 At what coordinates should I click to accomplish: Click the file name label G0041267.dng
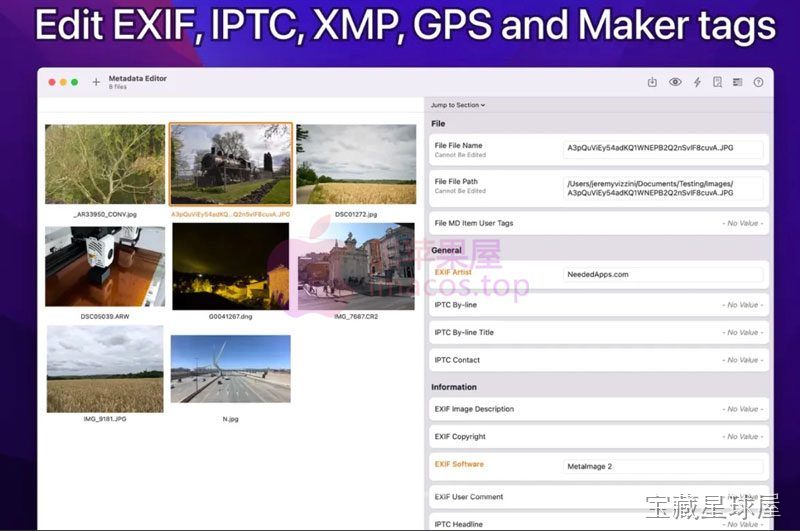coord(231,317)
